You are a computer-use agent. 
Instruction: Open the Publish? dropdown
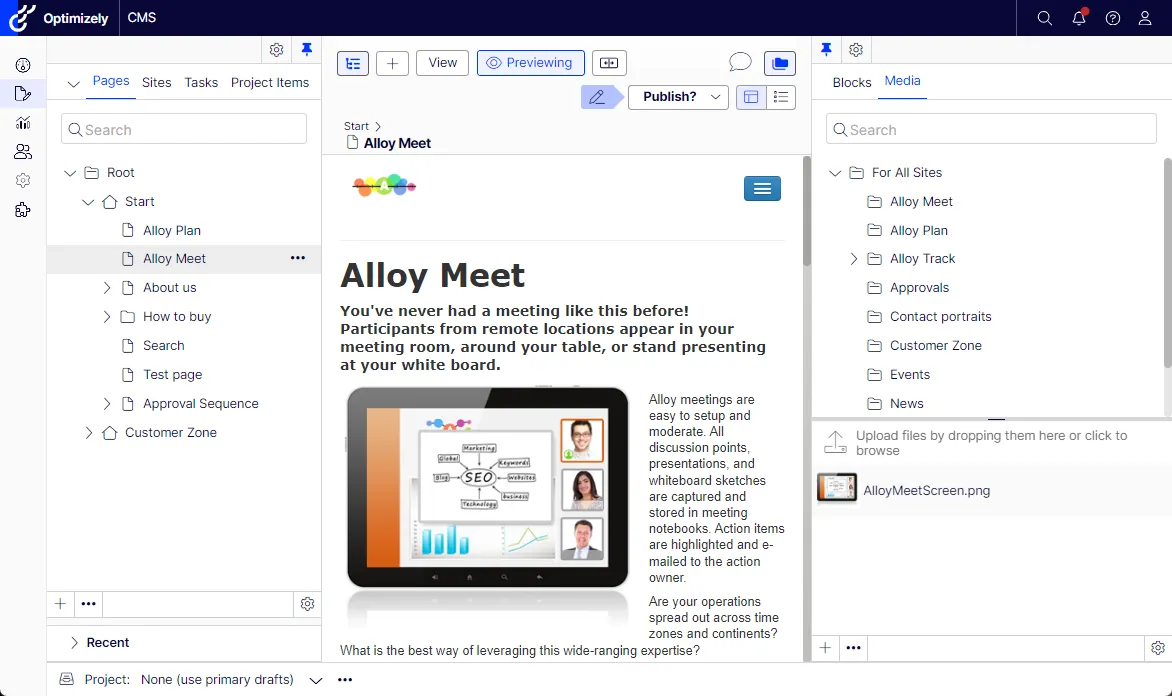pos(678,97)
